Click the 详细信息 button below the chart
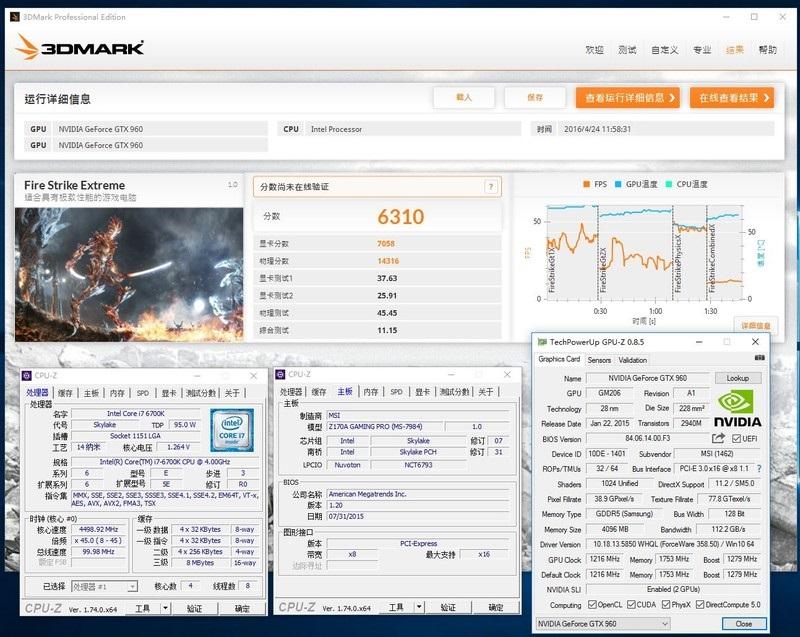 [756, 325]
